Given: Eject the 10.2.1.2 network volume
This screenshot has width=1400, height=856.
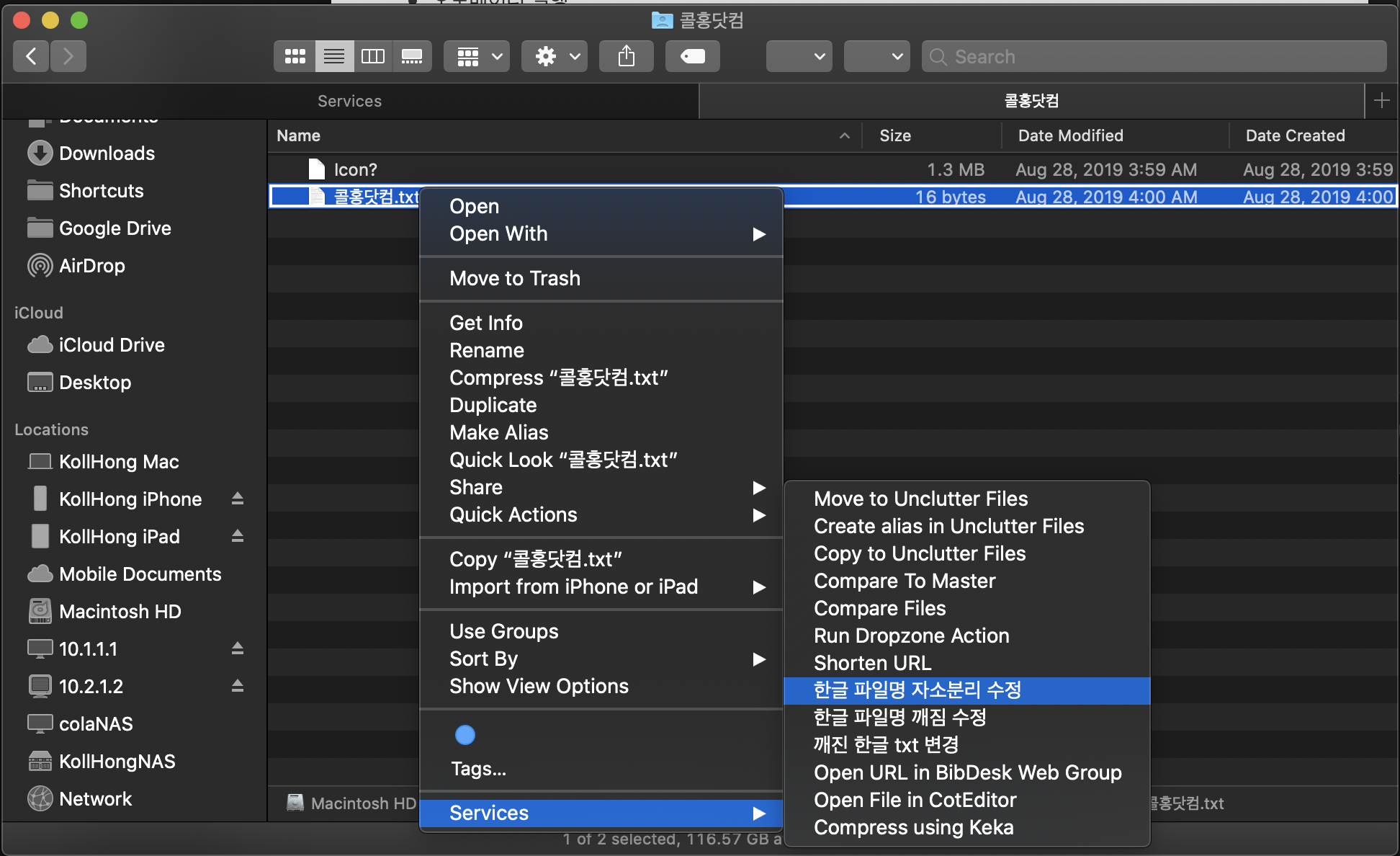Looking at the screenshot, I should 238,686.
